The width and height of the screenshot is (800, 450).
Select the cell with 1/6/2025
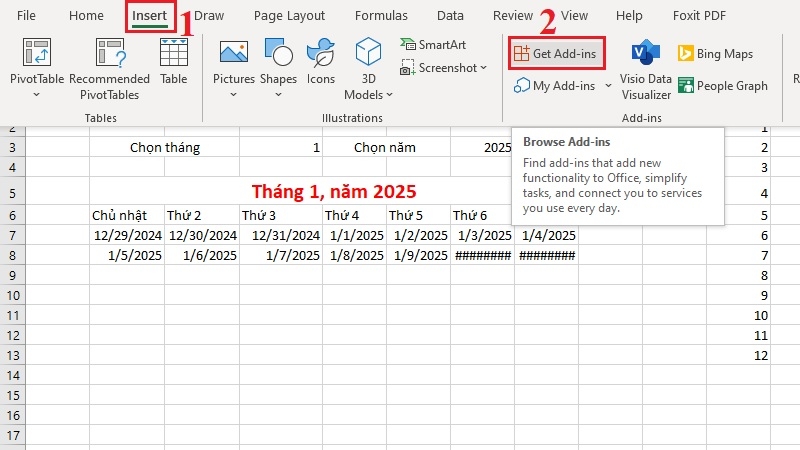202,255
